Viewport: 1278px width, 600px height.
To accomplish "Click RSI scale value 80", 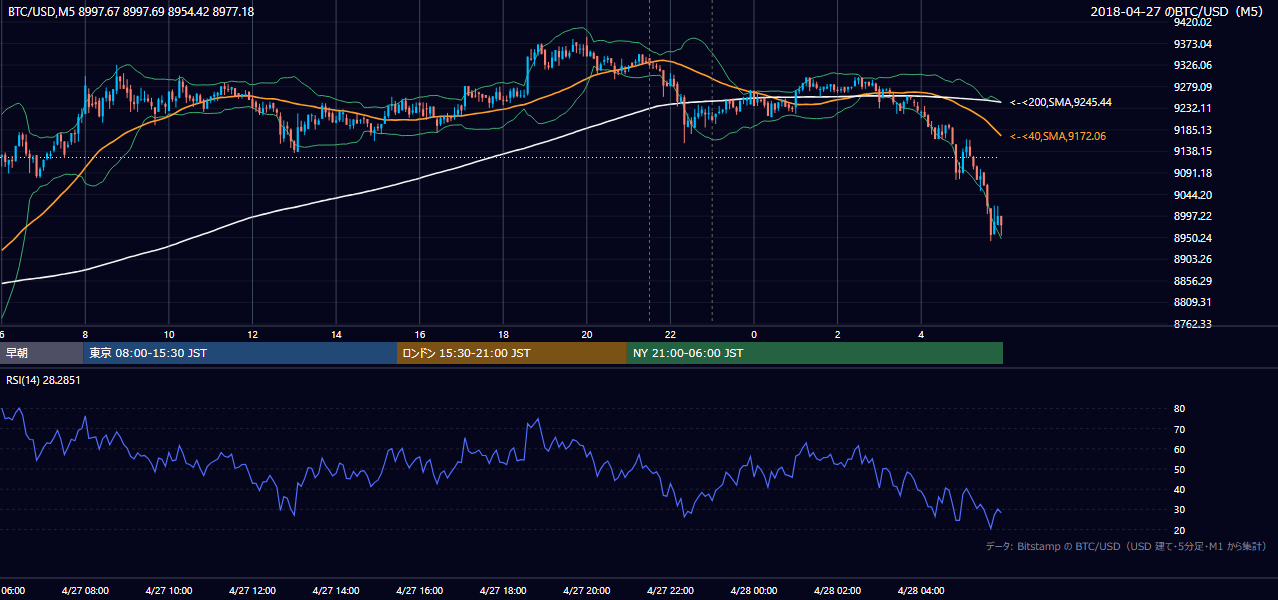I will pyautogui.click(x=1179, y=409).
